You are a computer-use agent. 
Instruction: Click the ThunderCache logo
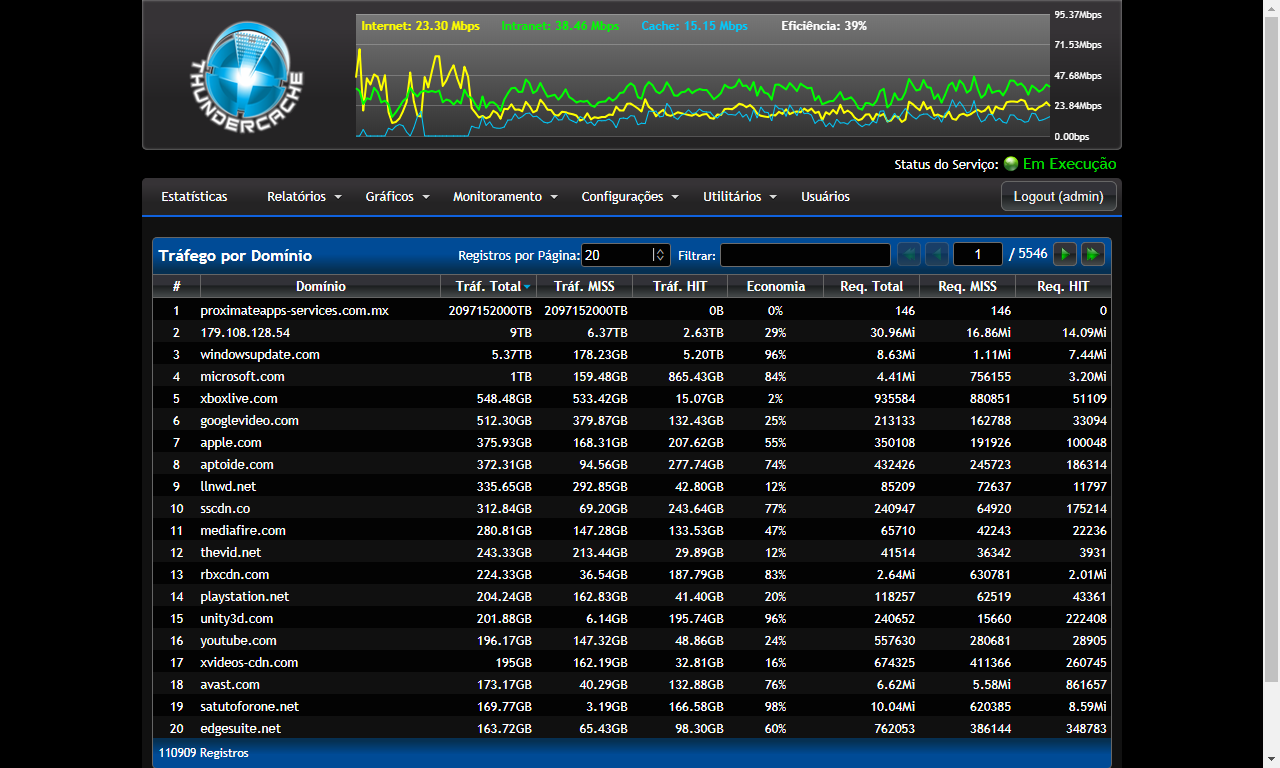(x=247, y=75)
